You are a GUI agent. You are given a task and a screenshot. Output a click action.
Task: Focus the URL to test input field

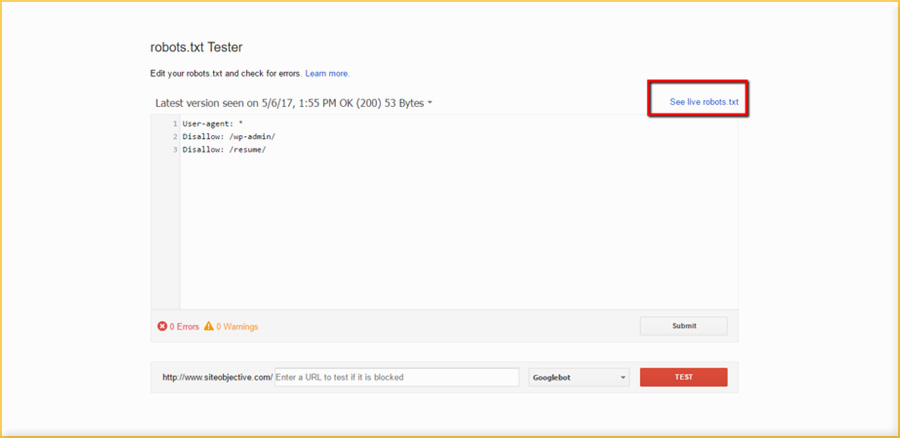[x=397, y=377]
